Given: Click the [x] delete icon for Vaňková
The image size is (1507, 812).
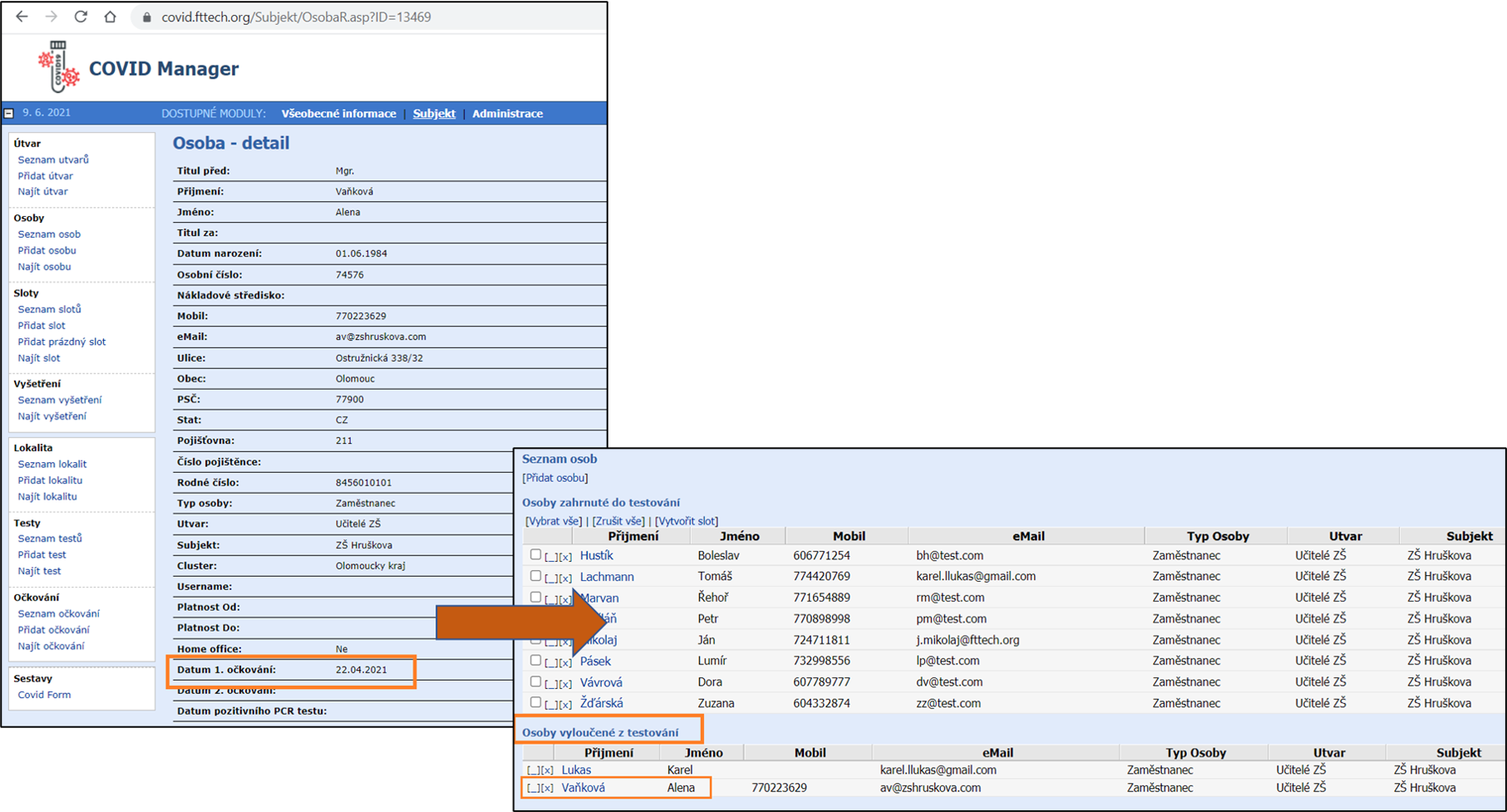Looking at the screenshot, I should pyautogui.click(x=547, y=788).
